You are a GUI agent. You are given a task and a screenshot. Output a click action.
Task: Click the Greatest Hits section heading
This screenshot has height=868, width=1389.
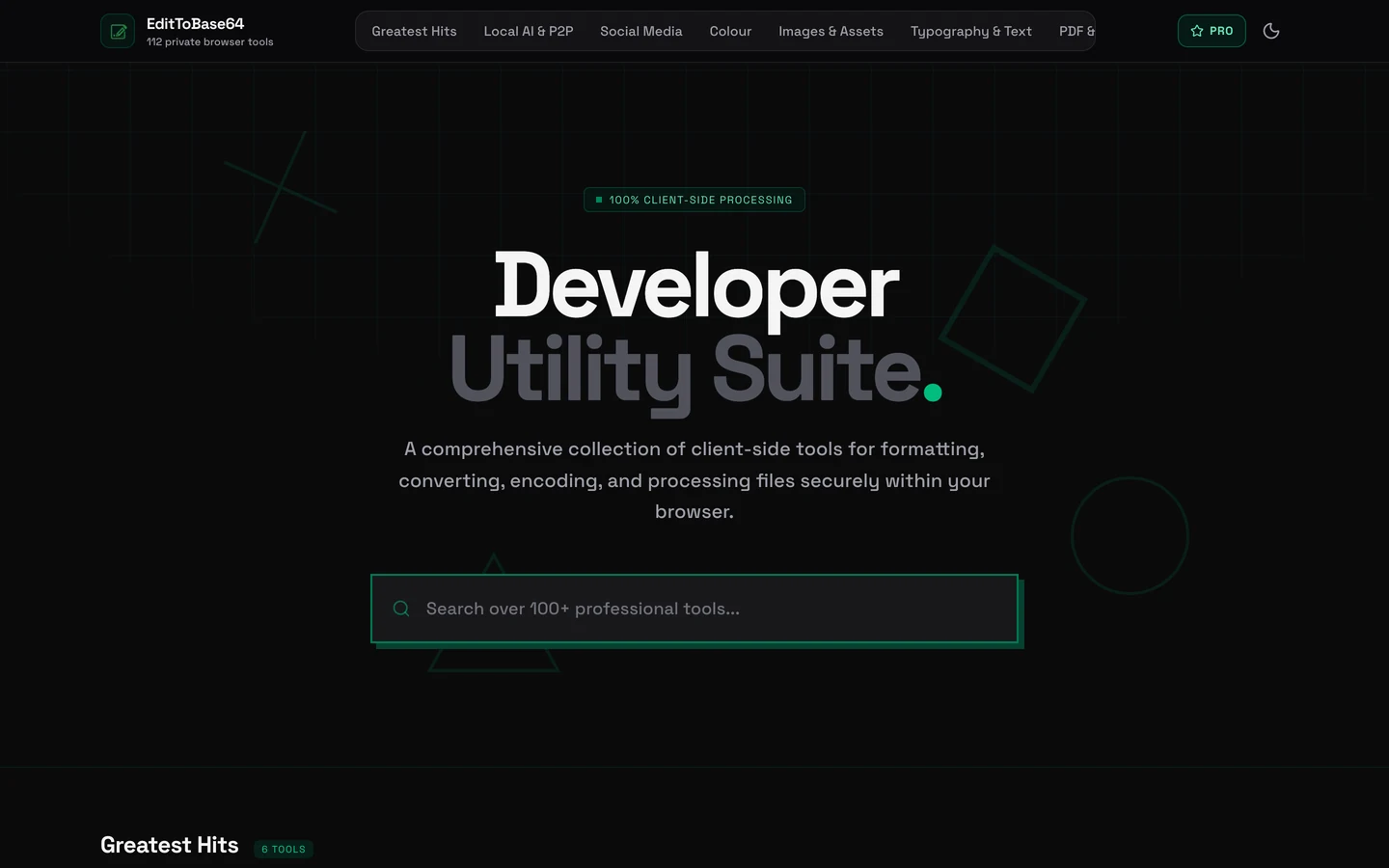tap(170, 845)
